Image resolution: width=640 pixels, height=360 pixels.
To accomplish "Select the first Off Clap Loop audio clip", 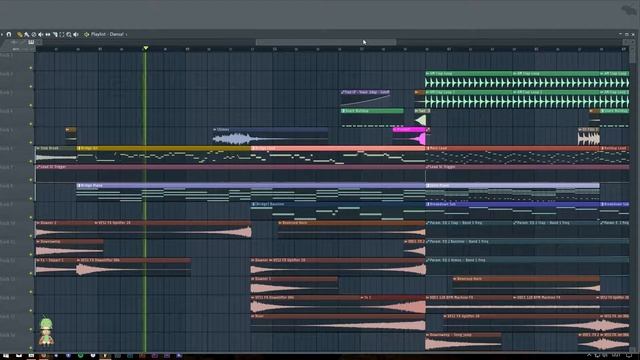I will point(469,80).
